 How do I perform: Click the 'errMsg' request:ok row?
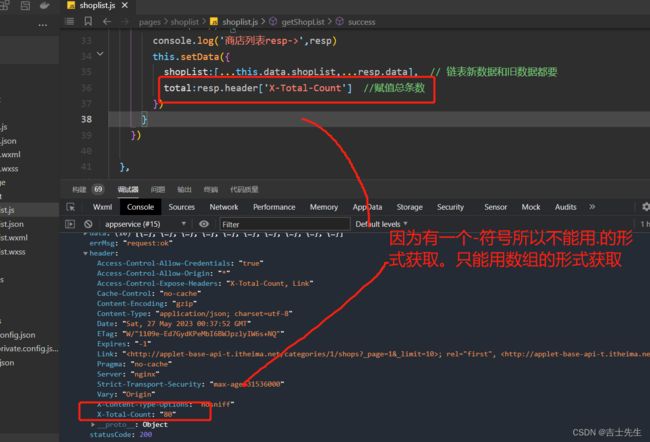pyautogui.click(x=131, y=243)
